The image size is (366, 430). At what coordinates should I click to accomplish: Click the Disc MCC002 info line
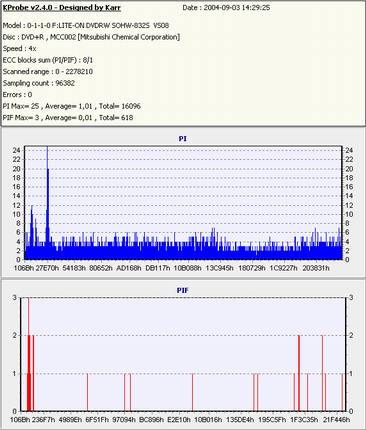(x=91, y=37)
